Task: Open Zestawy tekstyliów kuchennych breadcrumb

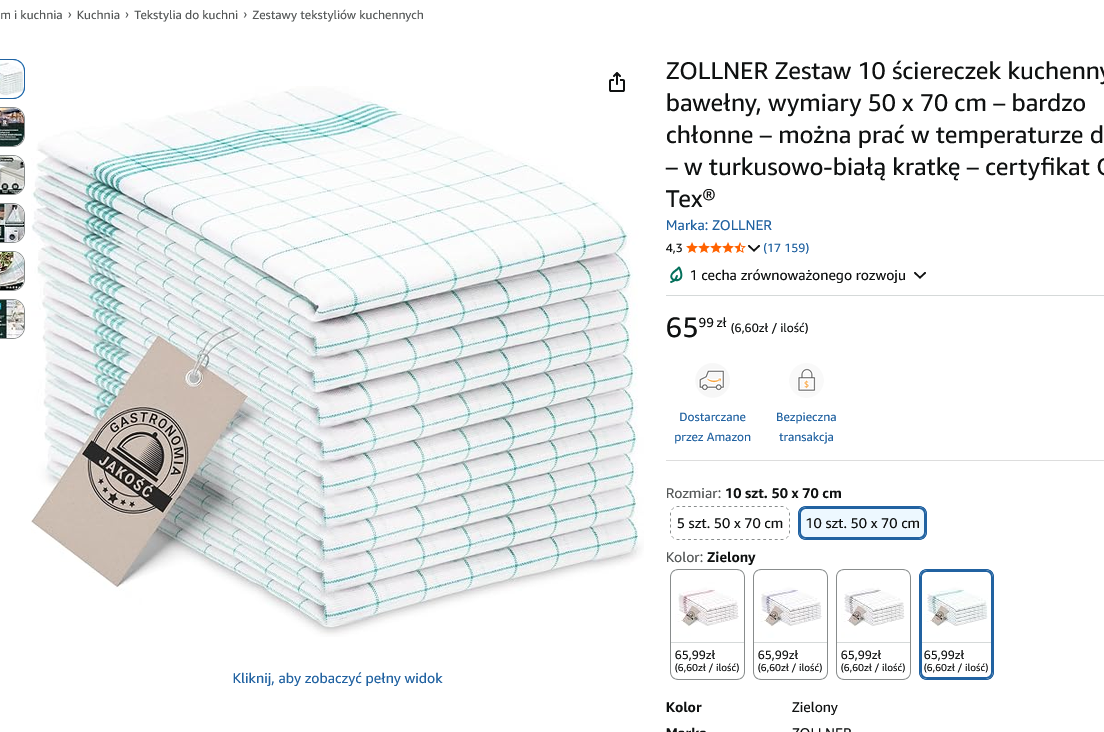Action: [338, 15]
